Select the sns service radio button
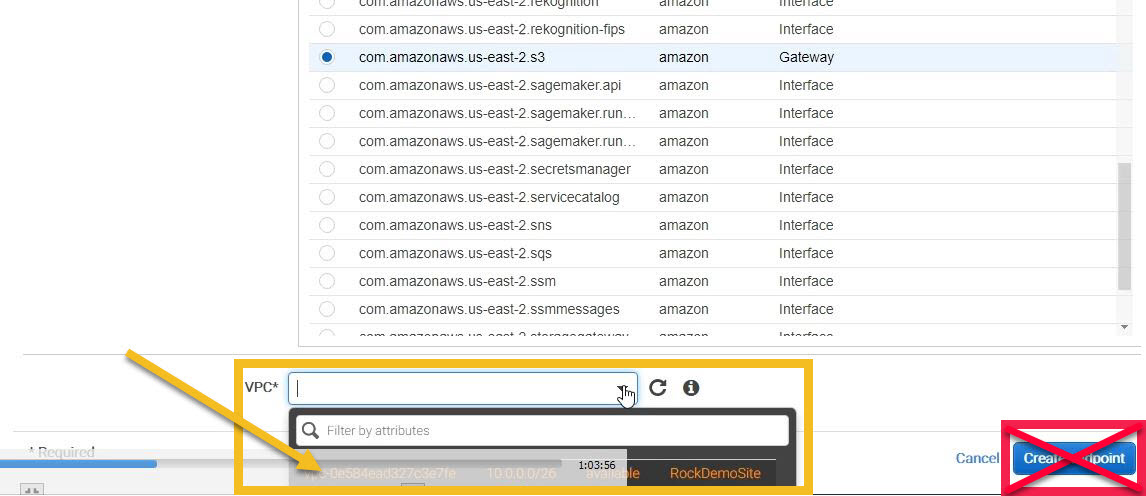Screen dimensions: 1146x496 point(327,225)
